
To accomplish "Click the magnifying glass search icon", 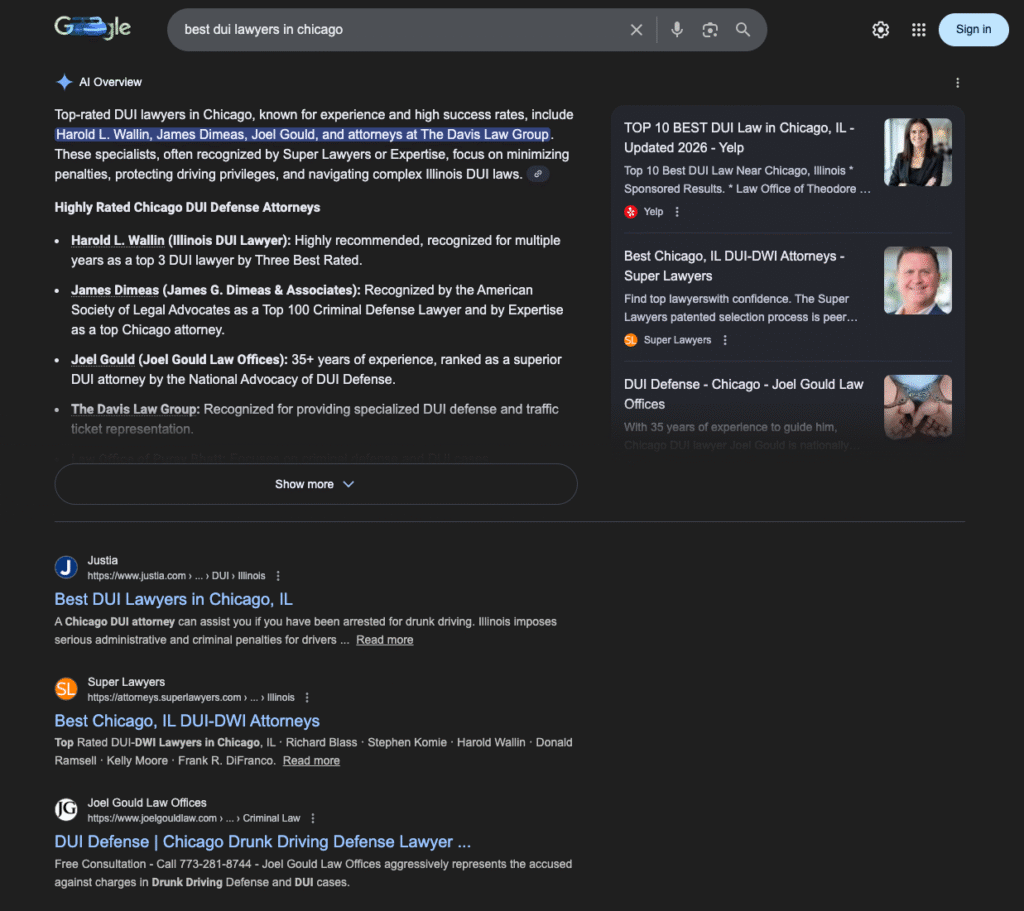I will 743,30.
